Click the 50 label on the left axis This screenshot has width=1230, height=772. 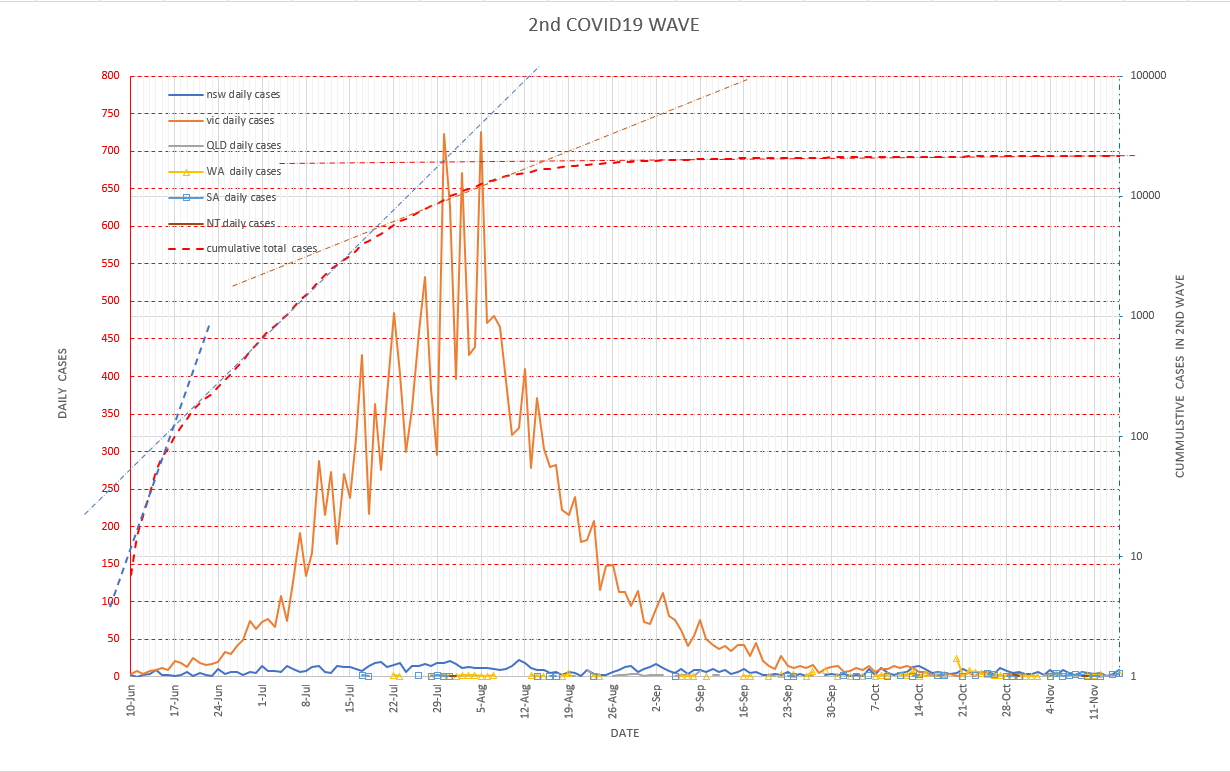pos(112,639)
